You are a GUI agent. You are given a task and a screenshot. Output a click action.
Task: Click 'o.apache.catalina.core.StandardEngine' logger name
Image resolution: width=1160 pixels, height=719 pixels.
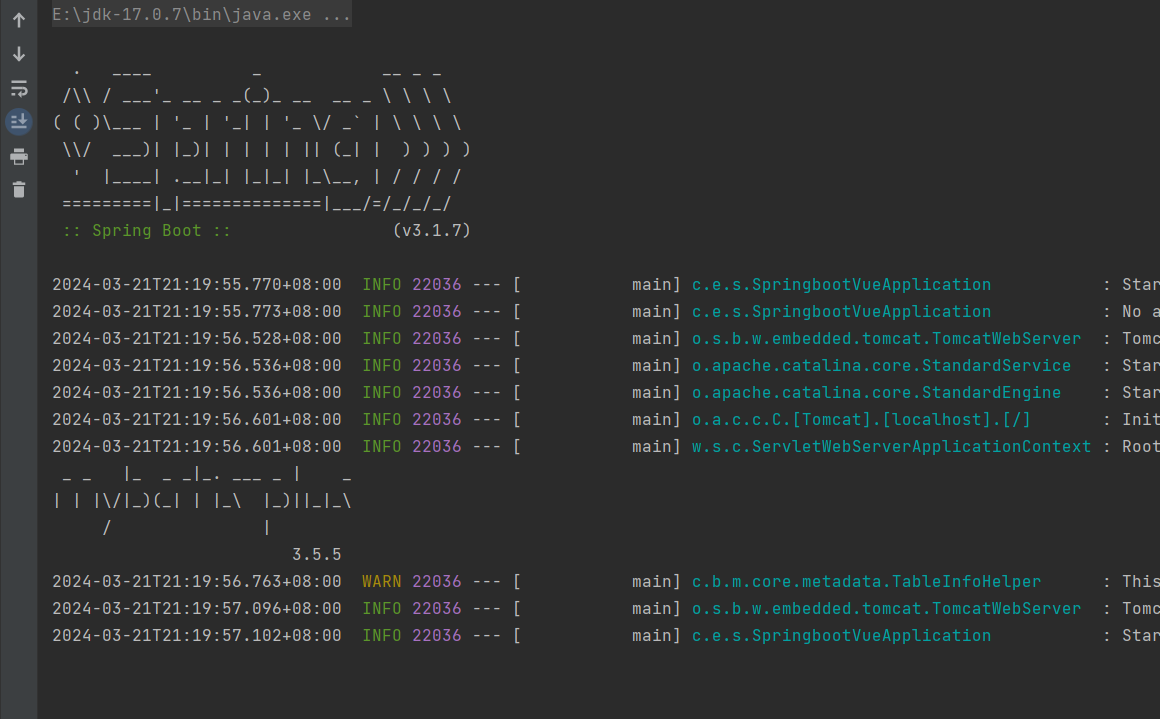(x=876, y=392)
